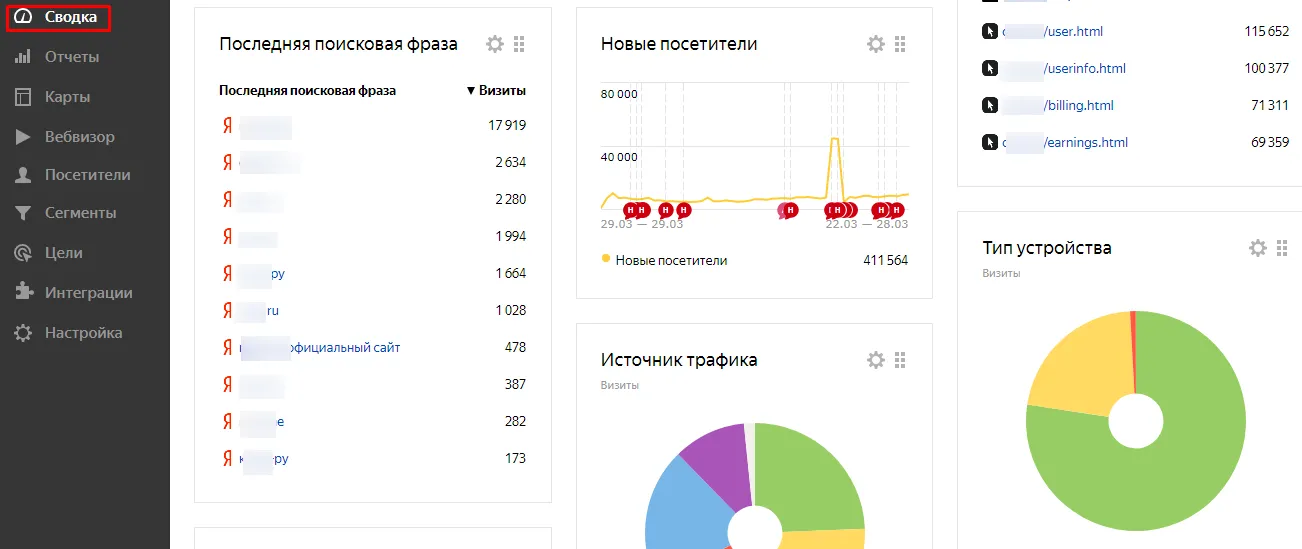Click cursor icon beside /userinfo.html
The height and width of the screenshot is (549, 1302).
990,68
